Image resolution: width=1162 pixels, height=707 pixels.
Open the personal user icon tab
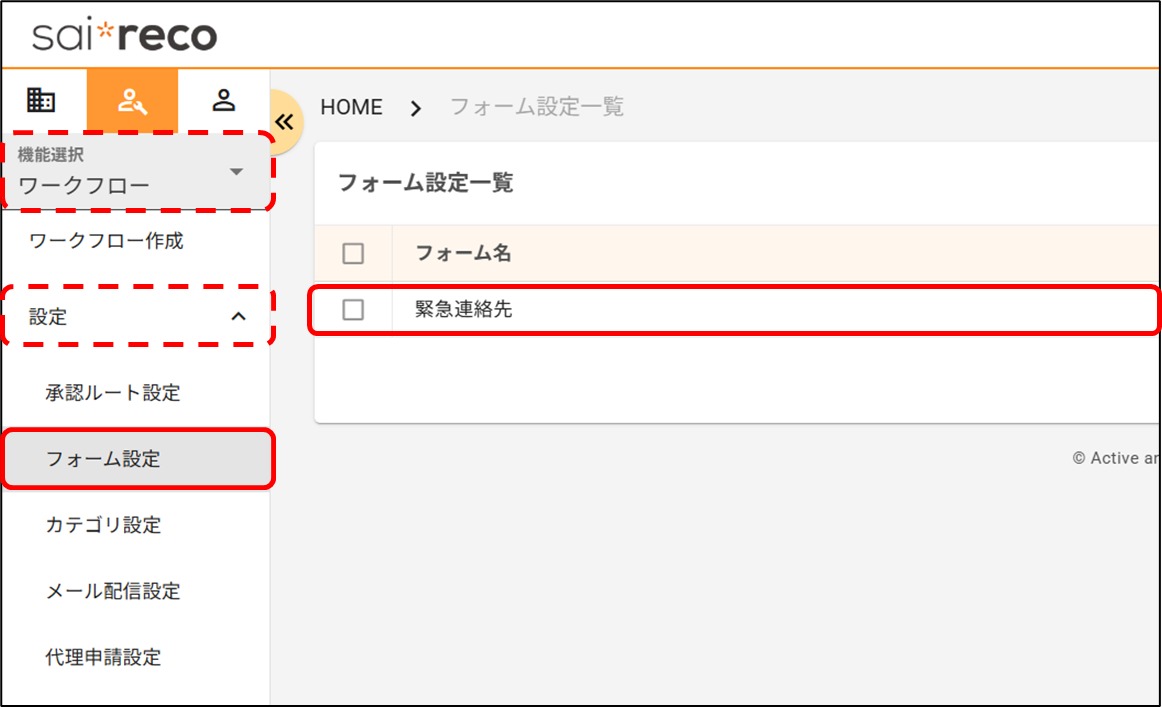224,100
